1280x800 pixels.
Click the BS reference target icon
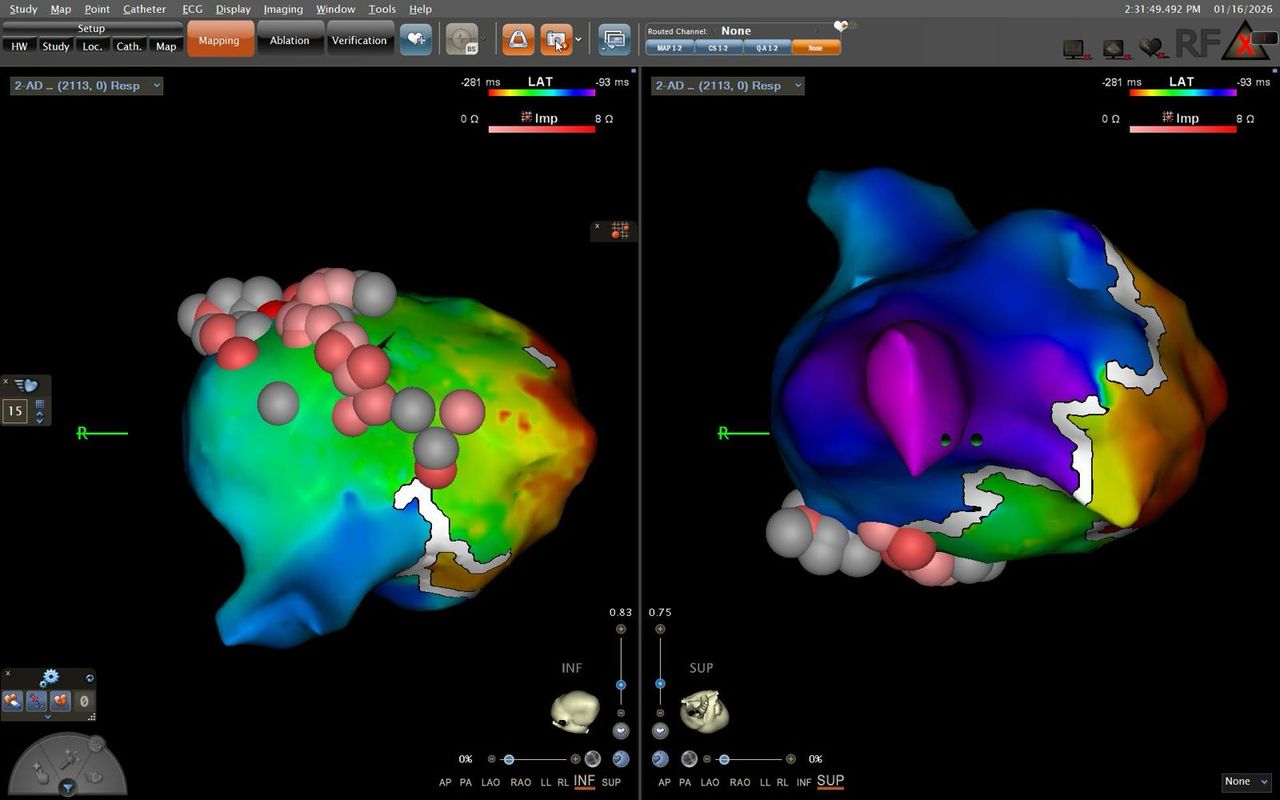[x=461, y=40]
